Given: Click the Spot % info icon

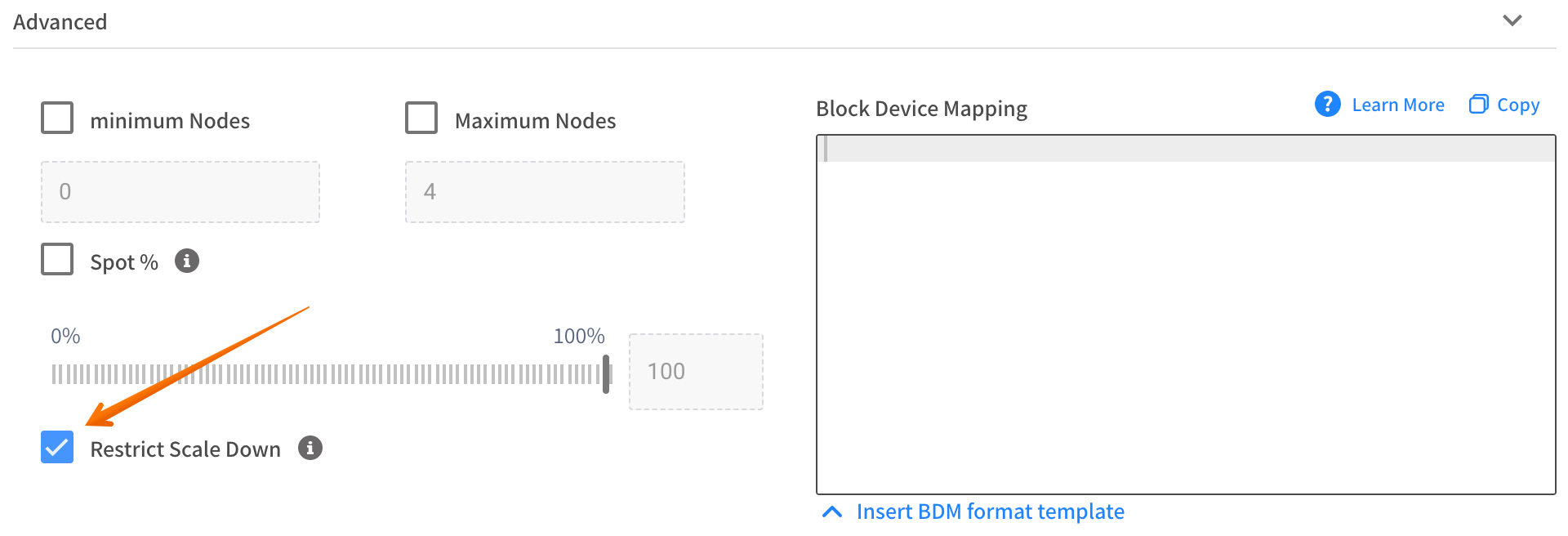Looking at the screenshot, I should [x=187, y=261].
